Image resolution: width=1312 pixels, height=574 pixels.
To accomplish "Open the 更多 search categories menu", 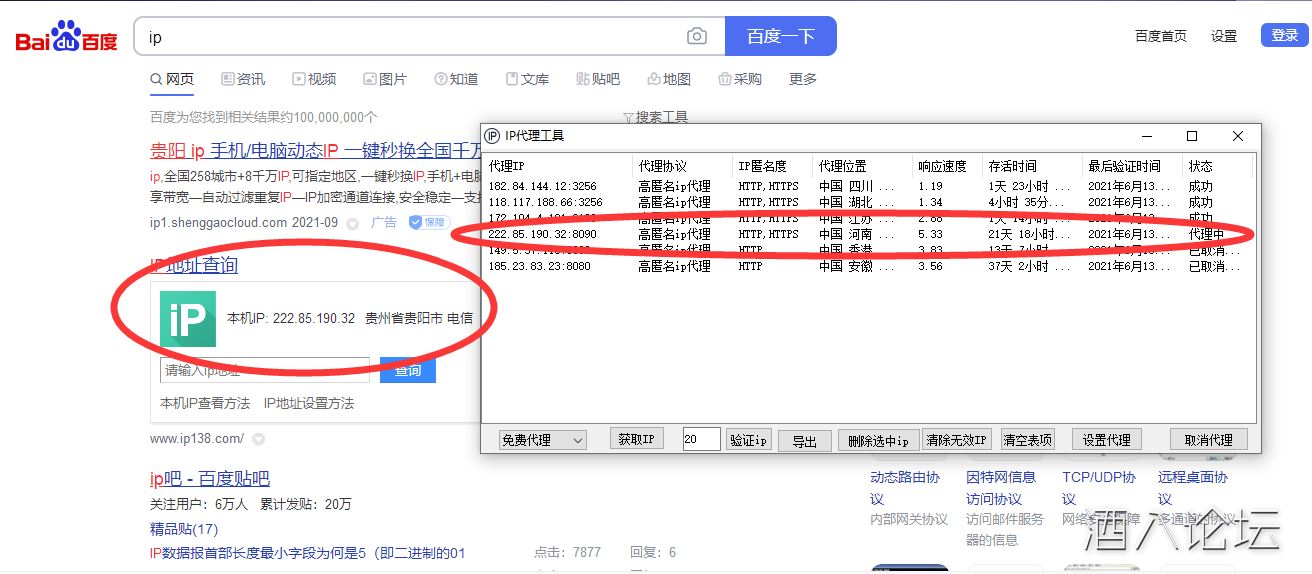I will [x=802, y=79].
